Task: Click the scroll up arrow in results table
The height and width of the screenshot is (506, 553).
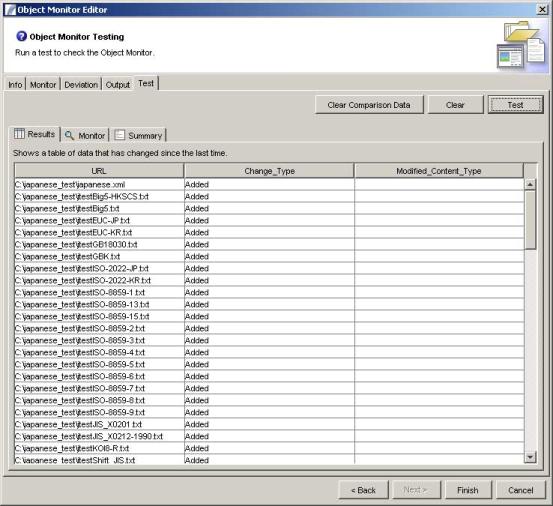Action: coord(530,184)
